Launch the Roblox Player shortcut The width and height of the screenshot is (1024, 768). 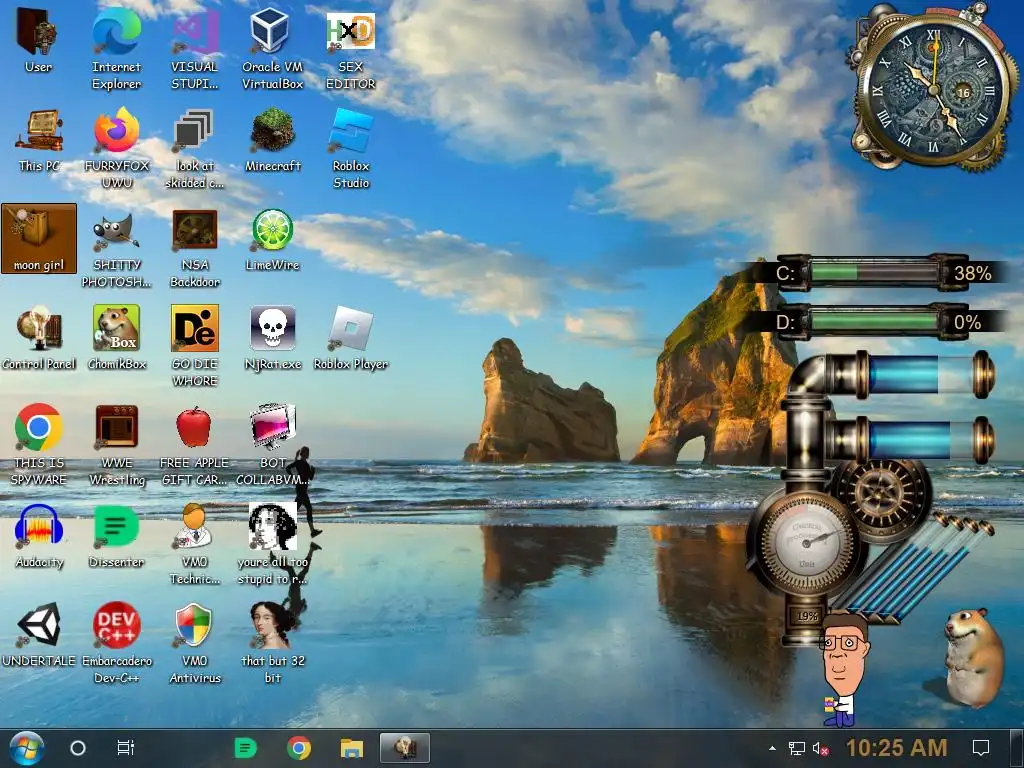351,337
